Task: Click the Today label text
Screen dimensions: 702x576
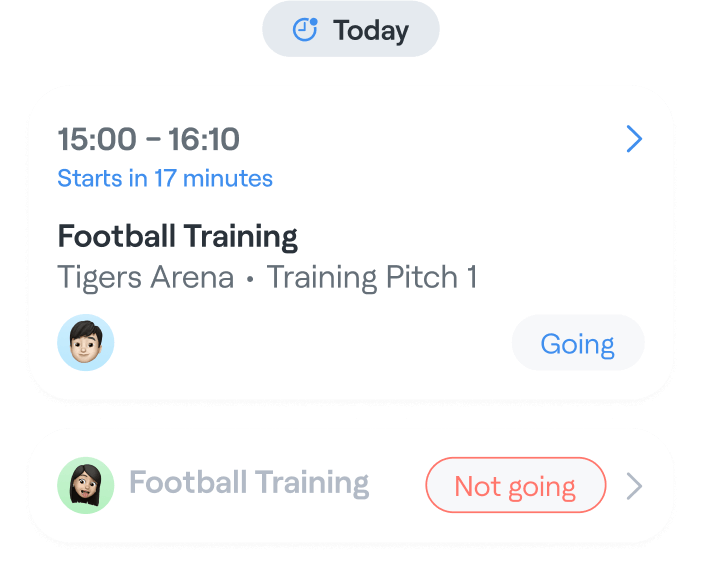Action: (371, 31)
